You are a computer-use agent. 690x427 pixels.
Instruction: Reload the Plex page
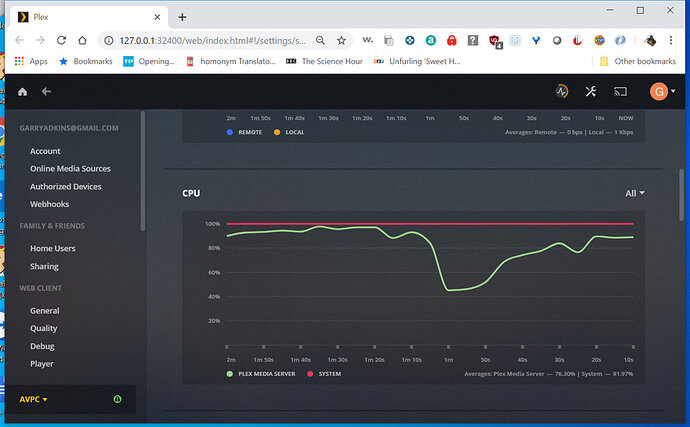coord(61,40)
